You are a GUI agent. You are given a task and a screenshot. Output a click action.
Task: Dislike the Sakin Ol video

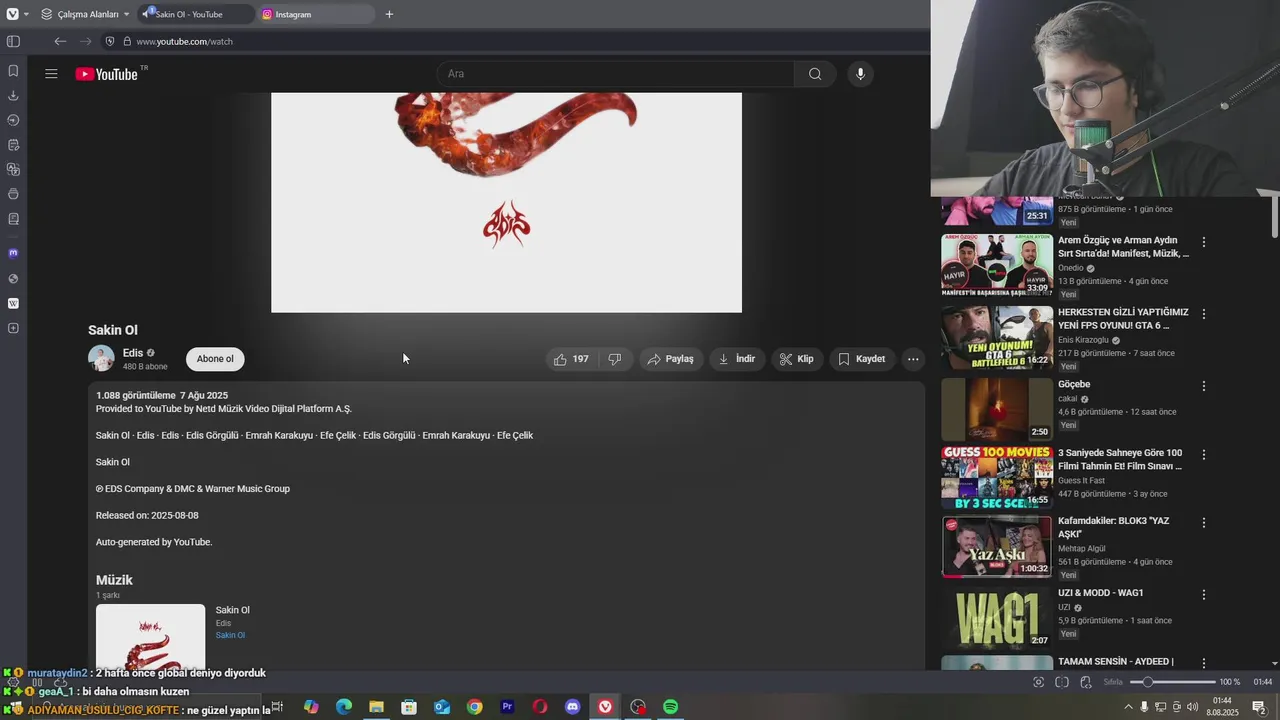click(x=615, y=359)
